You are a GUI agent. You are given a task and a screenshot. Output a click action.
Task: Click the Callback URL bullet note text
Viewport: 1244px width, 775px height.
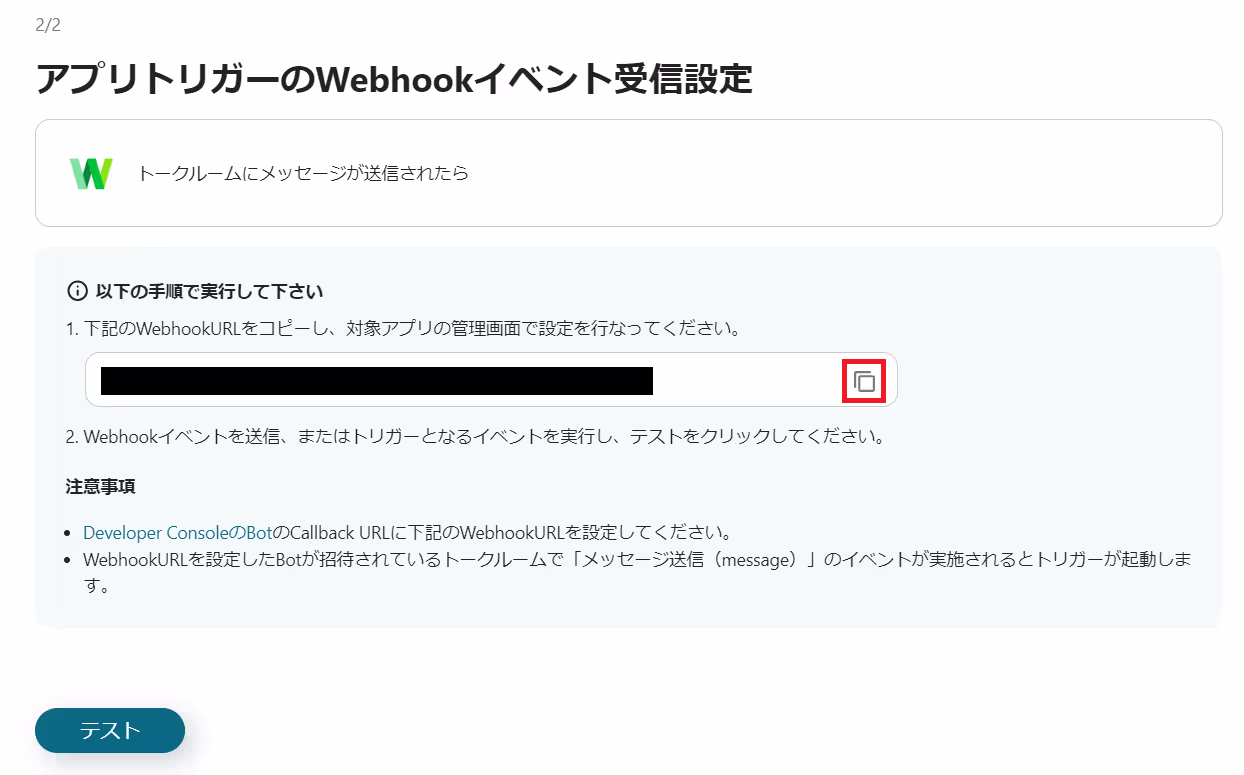coord(410,532)
